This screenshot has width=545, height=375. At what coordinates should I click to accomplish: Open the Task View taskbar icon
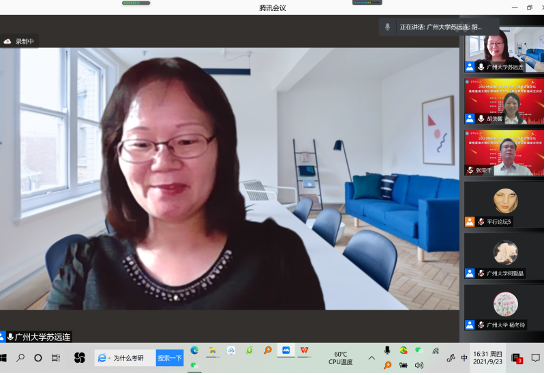56,358
